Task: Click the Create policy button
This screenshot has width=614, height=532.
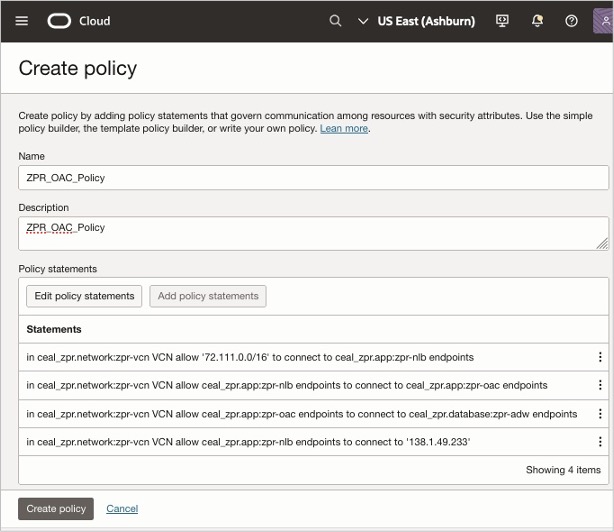Action: pyautogui.click(x=56, y=509)
